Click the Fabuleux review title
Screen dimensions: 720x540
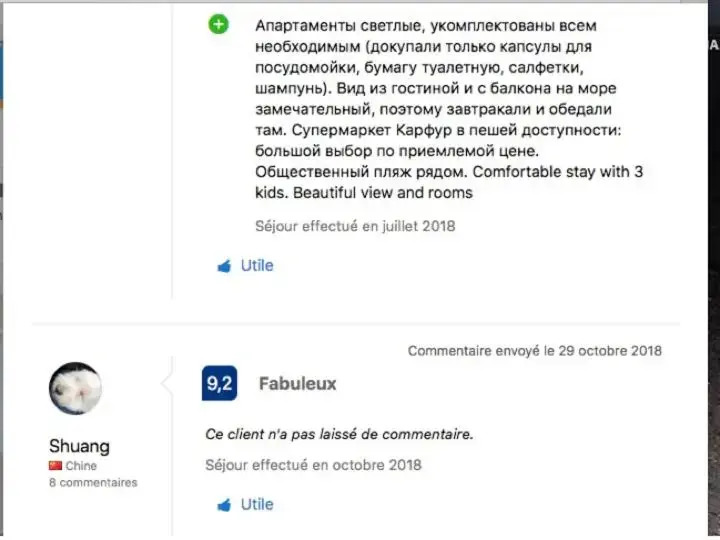[x=297, y=384]
